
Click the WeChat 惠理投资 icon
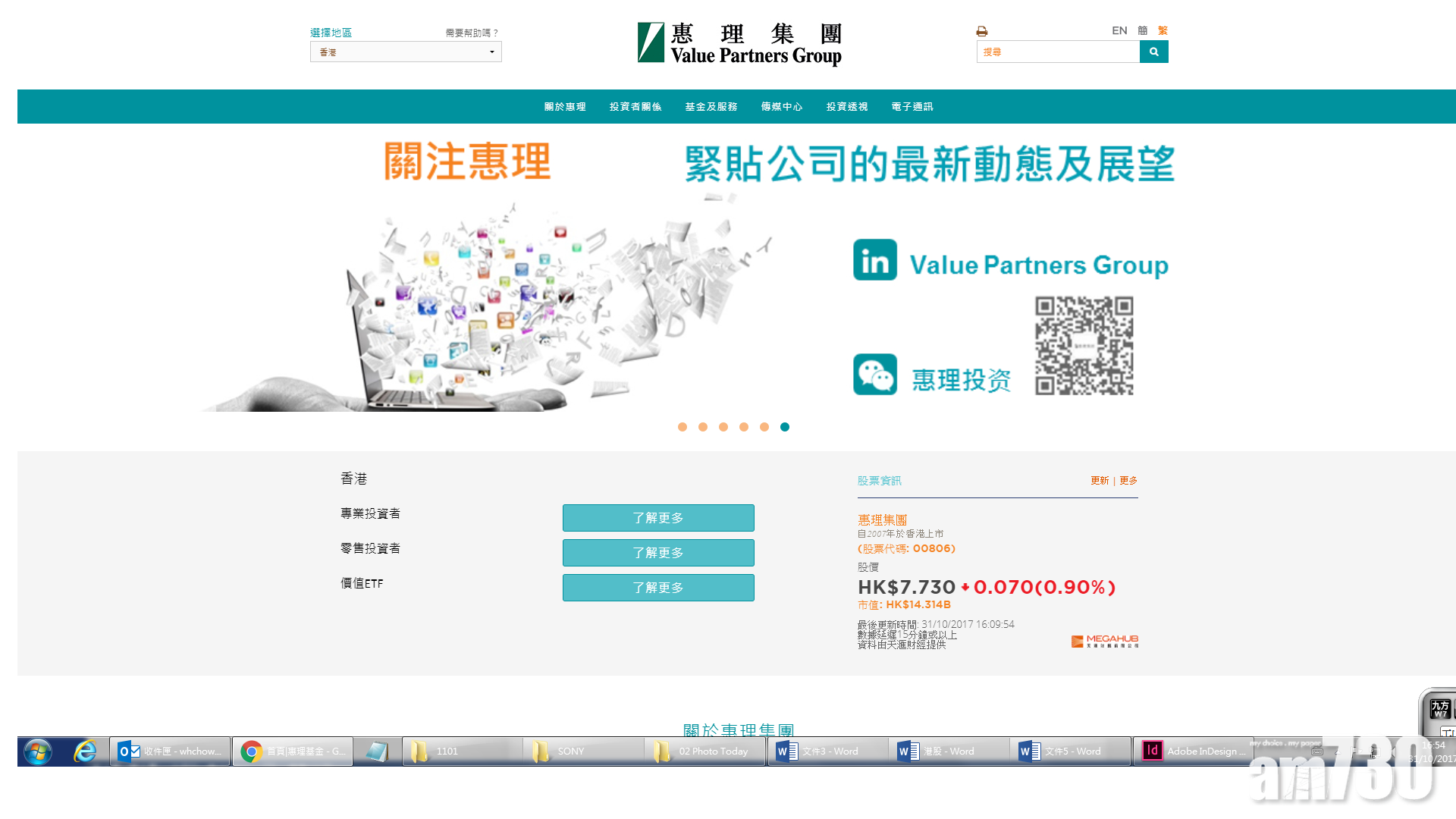pyautogui.click(x=874, y=375)
